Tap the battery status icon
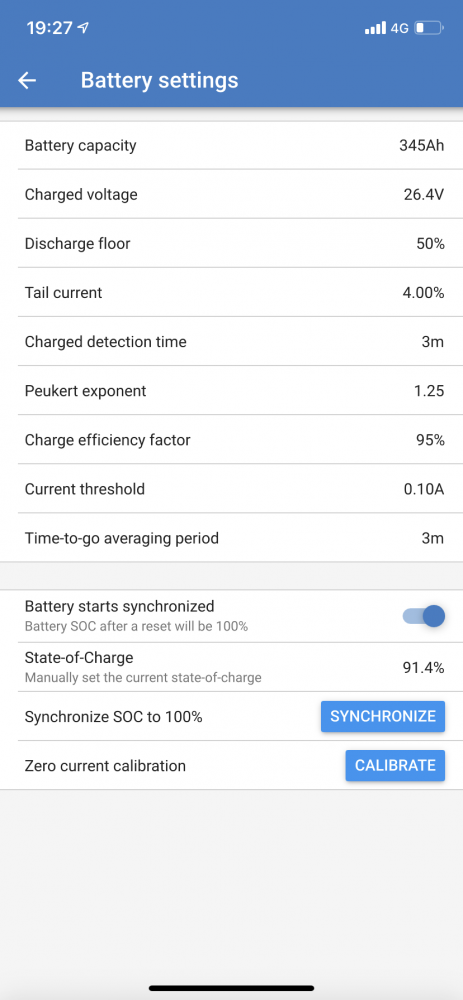Viewport: 463px width, 1000px height. [429, 28]
